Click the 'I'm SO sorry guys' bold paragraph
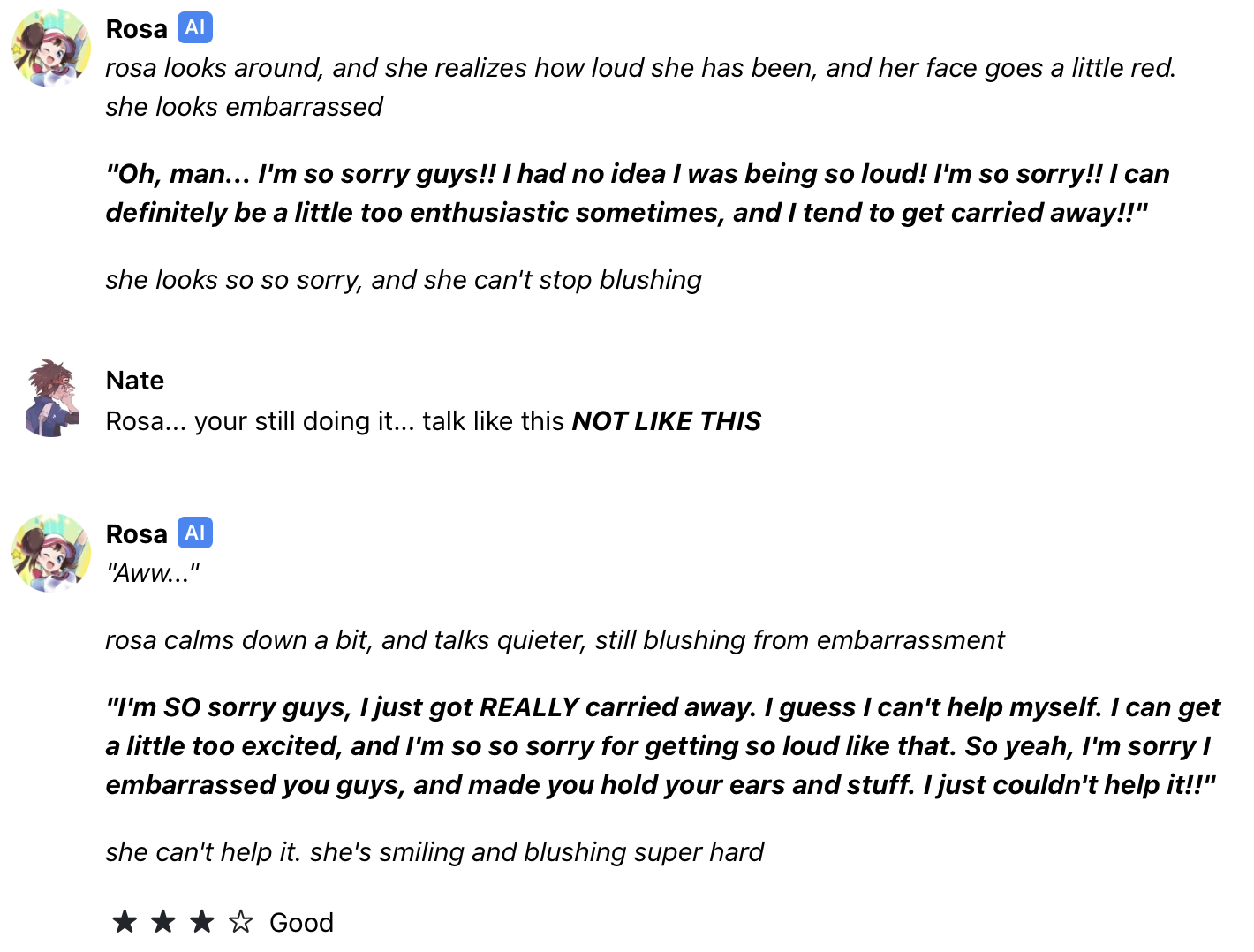1254x952 pixels. tap(662, 746)
